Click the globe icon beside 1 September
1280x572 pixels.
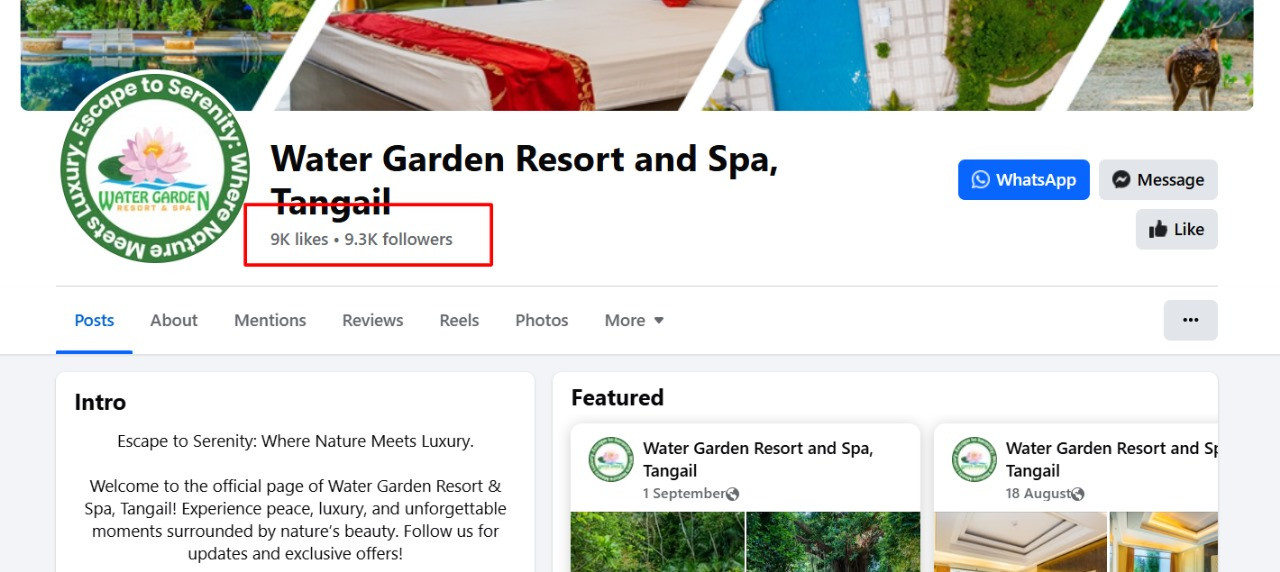click(732, 494)
